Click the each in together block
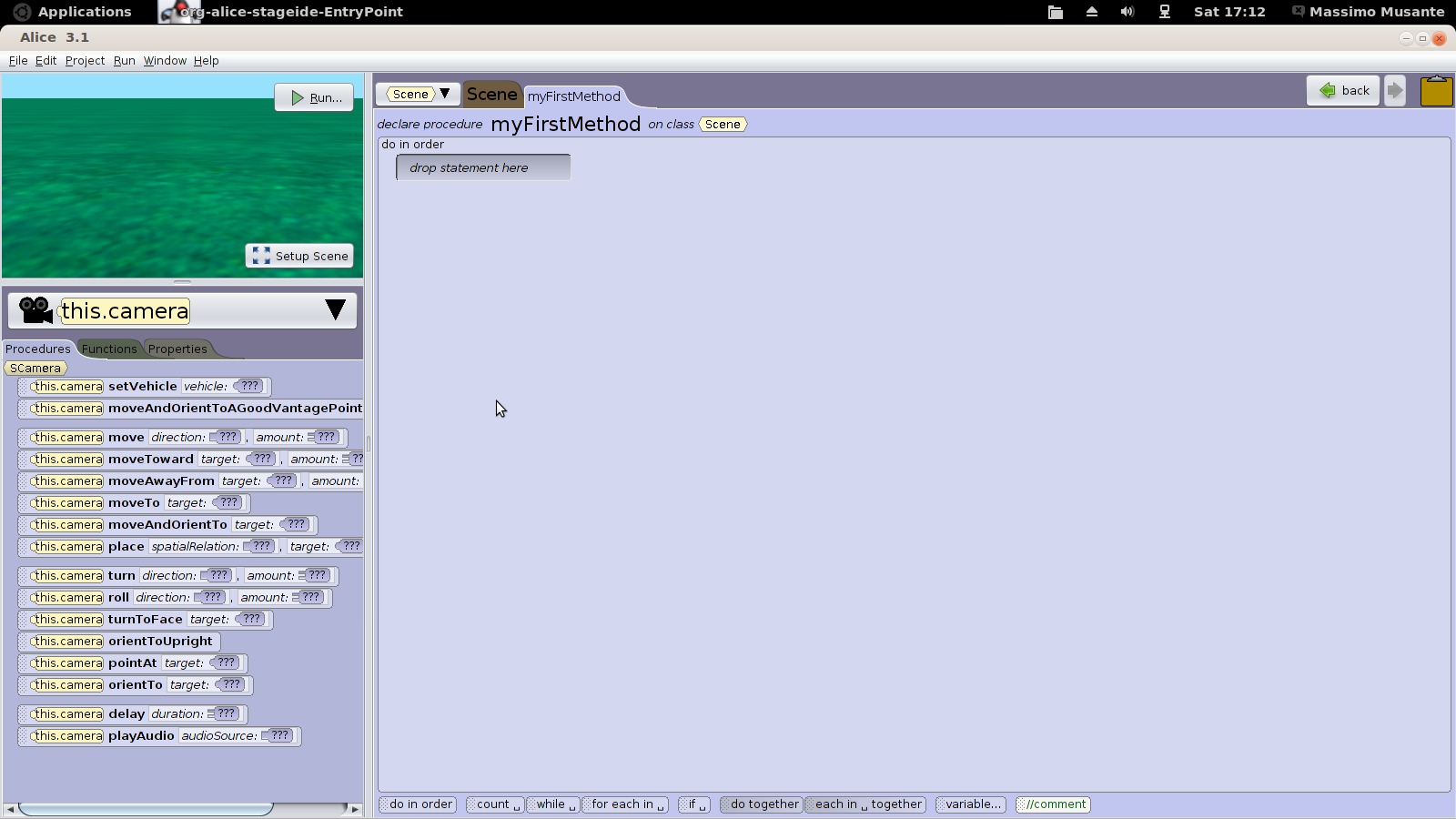The height and width of the screenshot is (819, 1456). click(866, 804)
